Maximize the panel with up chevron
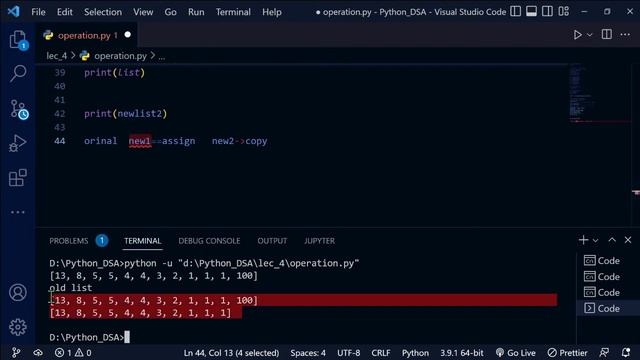This screenshot has width=640, height=360. (x=612, y=240)
